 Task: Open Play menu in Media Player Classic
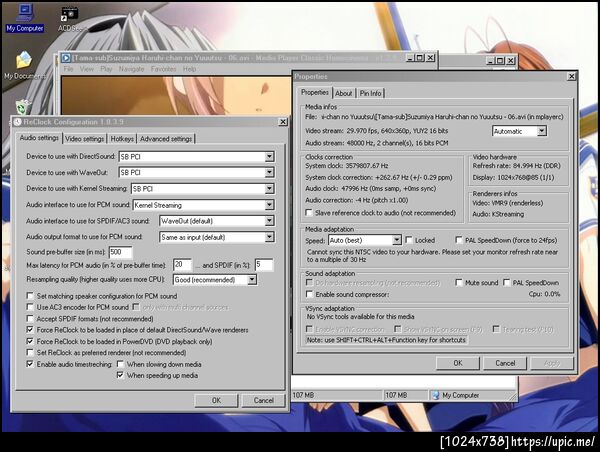pos(106,69)
